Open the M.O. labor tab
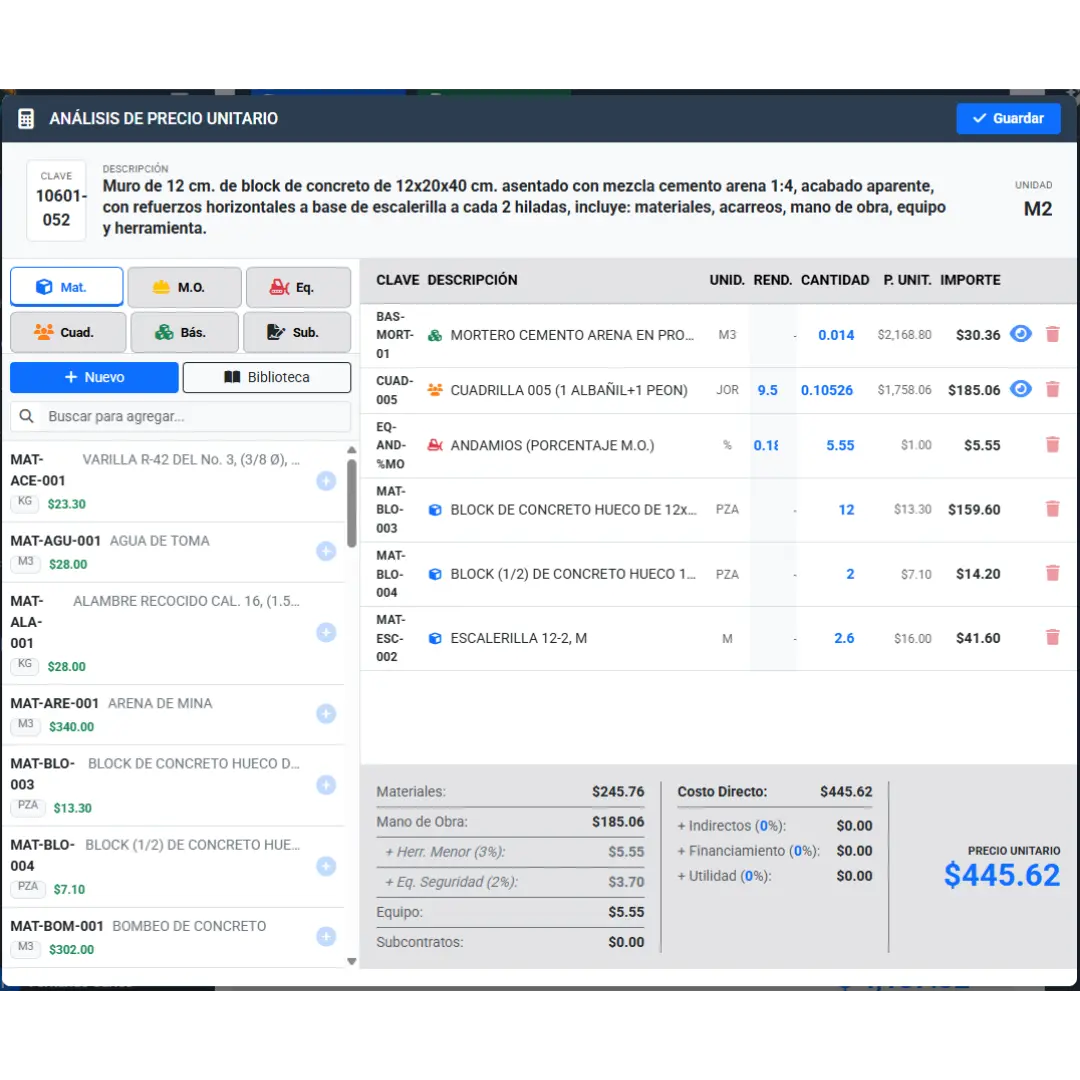Viewport: 1080px width, 1080px height. tap(185, 287)
